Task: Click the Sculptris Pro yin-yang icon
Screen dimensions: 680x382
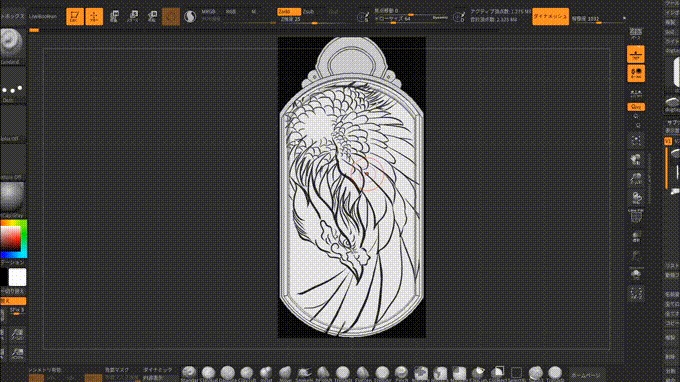Action: pyautogui.click(x=190, y=16)
